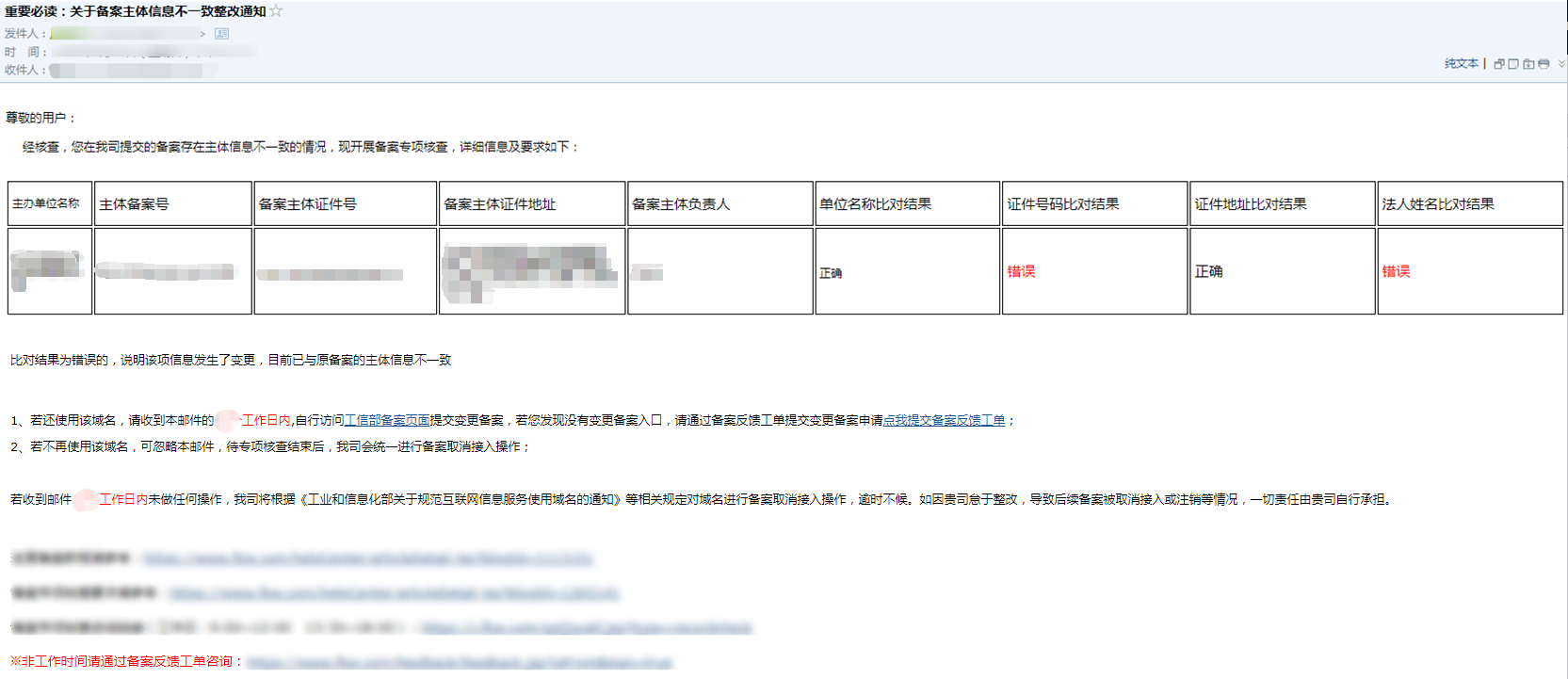Switch to 纯文本 plain text view
The height and width of the screenshot is (679, 1568).
click(1461, 64)
